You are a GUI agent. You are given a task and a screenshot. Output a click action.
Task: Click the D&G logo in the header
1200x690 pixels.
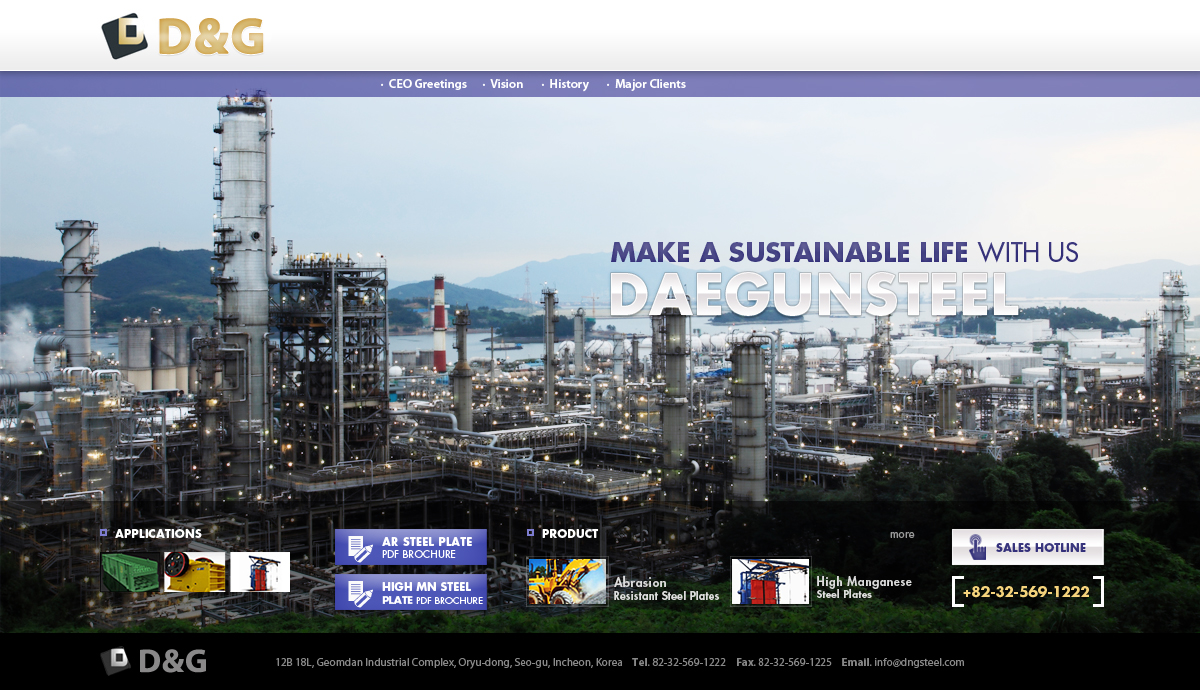(183, 37)
